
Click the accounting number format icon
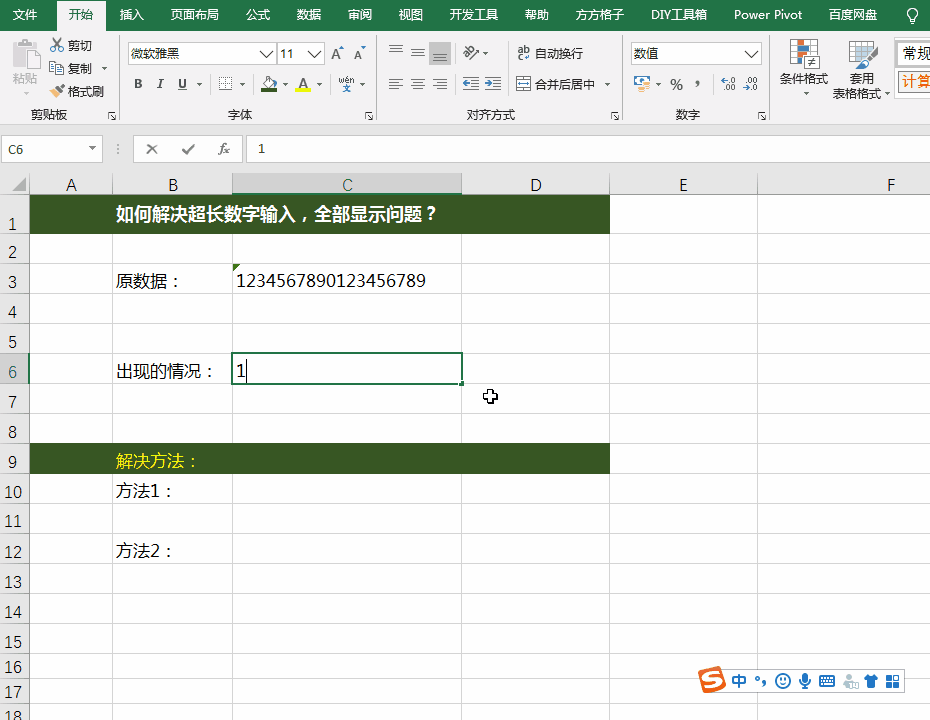(x=642, y=83)
